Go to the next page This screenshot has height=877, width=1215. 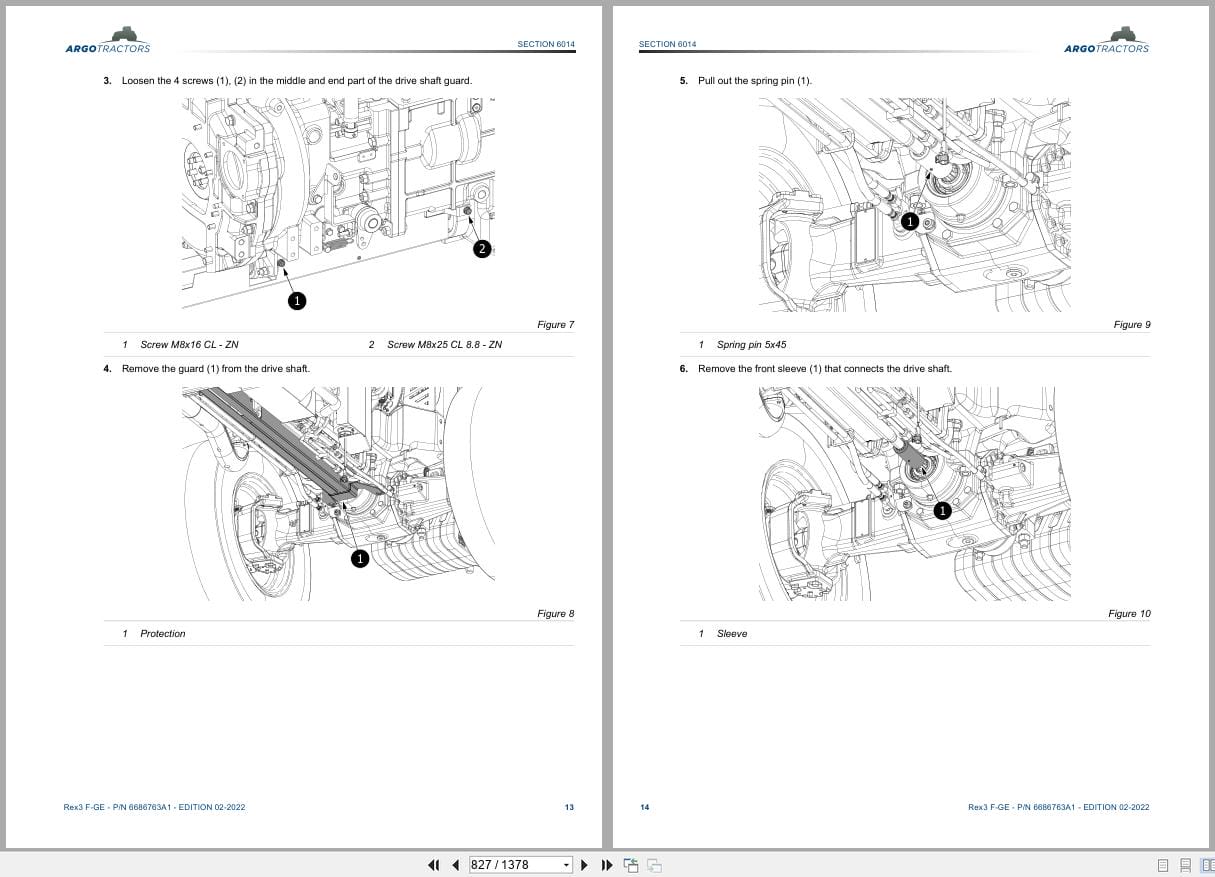(x=586, y=864)
